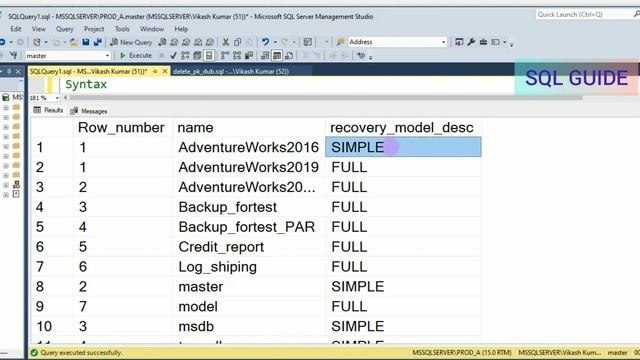The width and height of the screenshot is (640, 360).
Task: Toggle IntelliSense Enabled
Action: [x=209, y=56]
